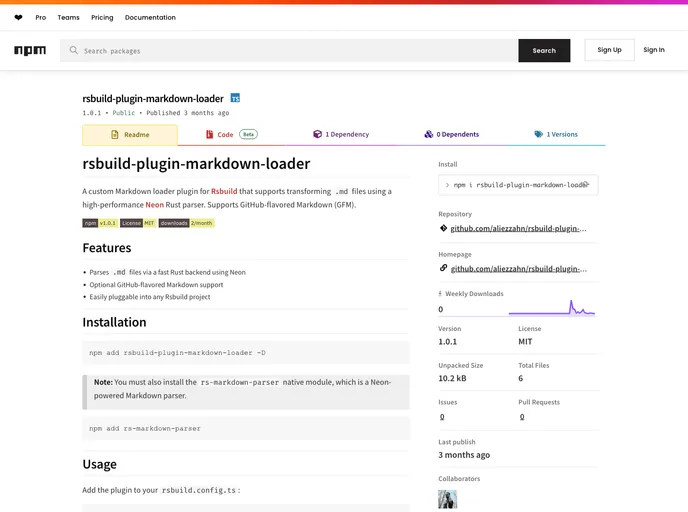Click the npm v1.0.1 badge
The width and height of the screenshot is (688, 512).
[x=100, y=223]
